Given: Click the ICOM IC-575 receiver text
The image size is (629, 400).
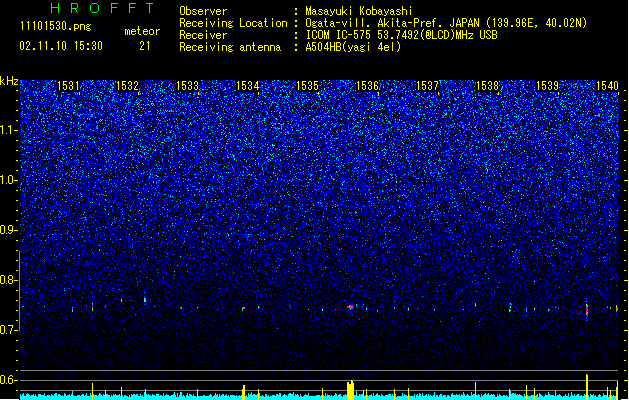Looking at the screenshot, I should pos(401,35).
